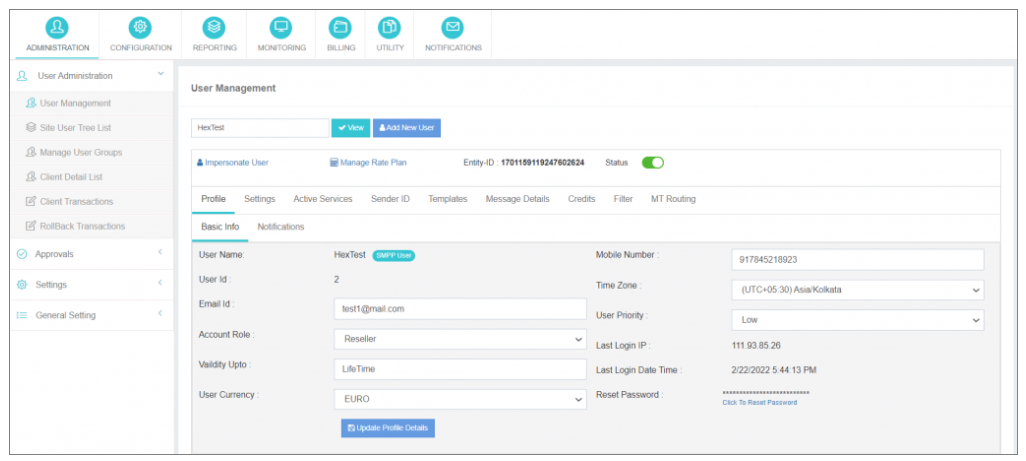
Task: Switch to the Credits tab
Action: 582,199
